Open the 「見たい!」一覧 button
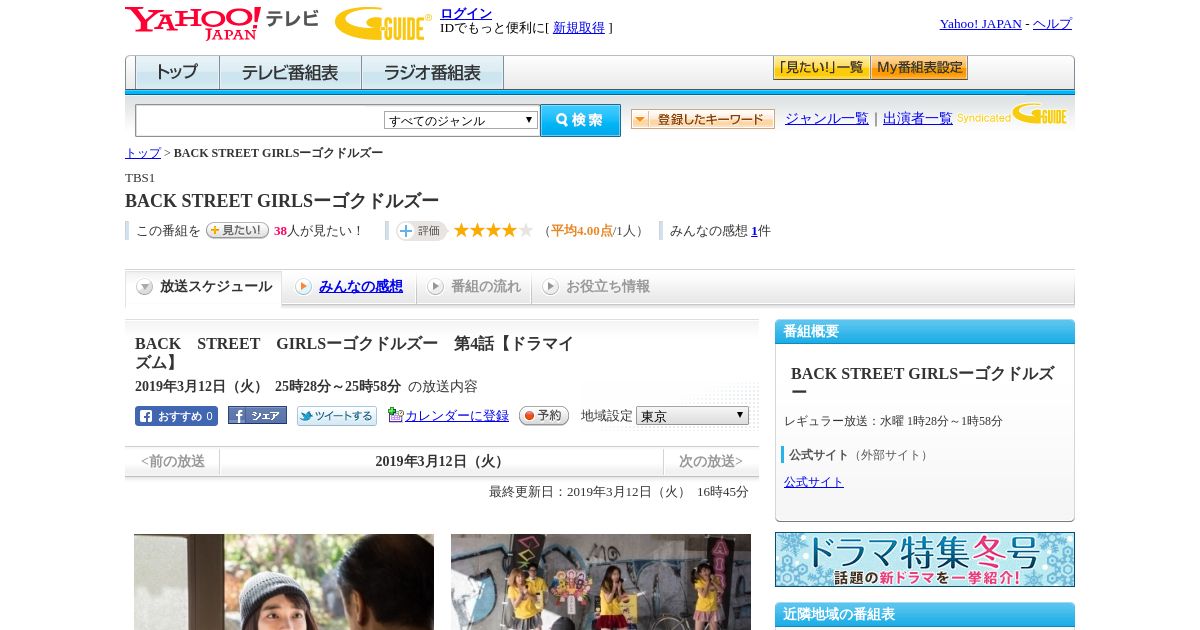Screen dimensions: 1200x630 pos(821,68)
